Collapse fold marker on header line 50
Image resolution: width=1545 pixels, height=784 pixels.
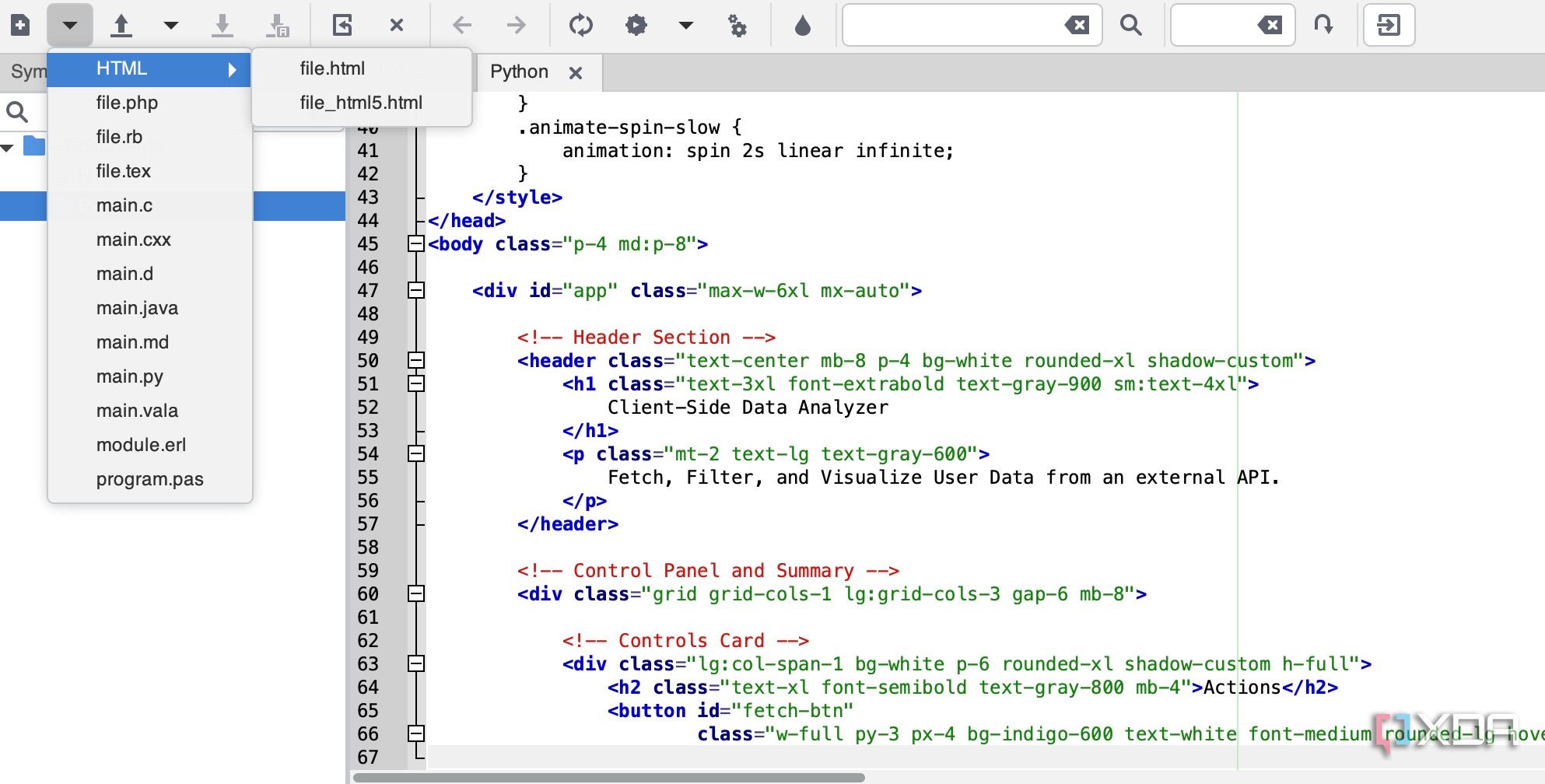click(416, 360)
